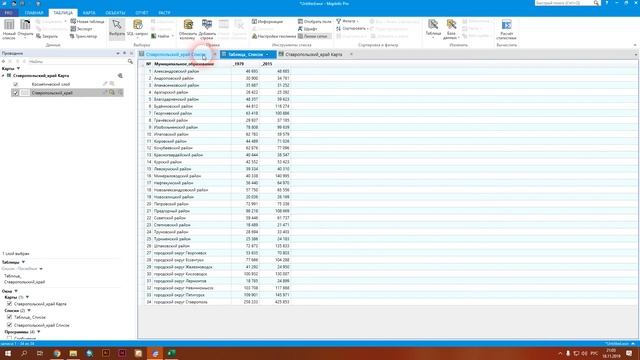Switch to the РАСТР ribbon tab

pyautogui.click(x=164, y=13)
